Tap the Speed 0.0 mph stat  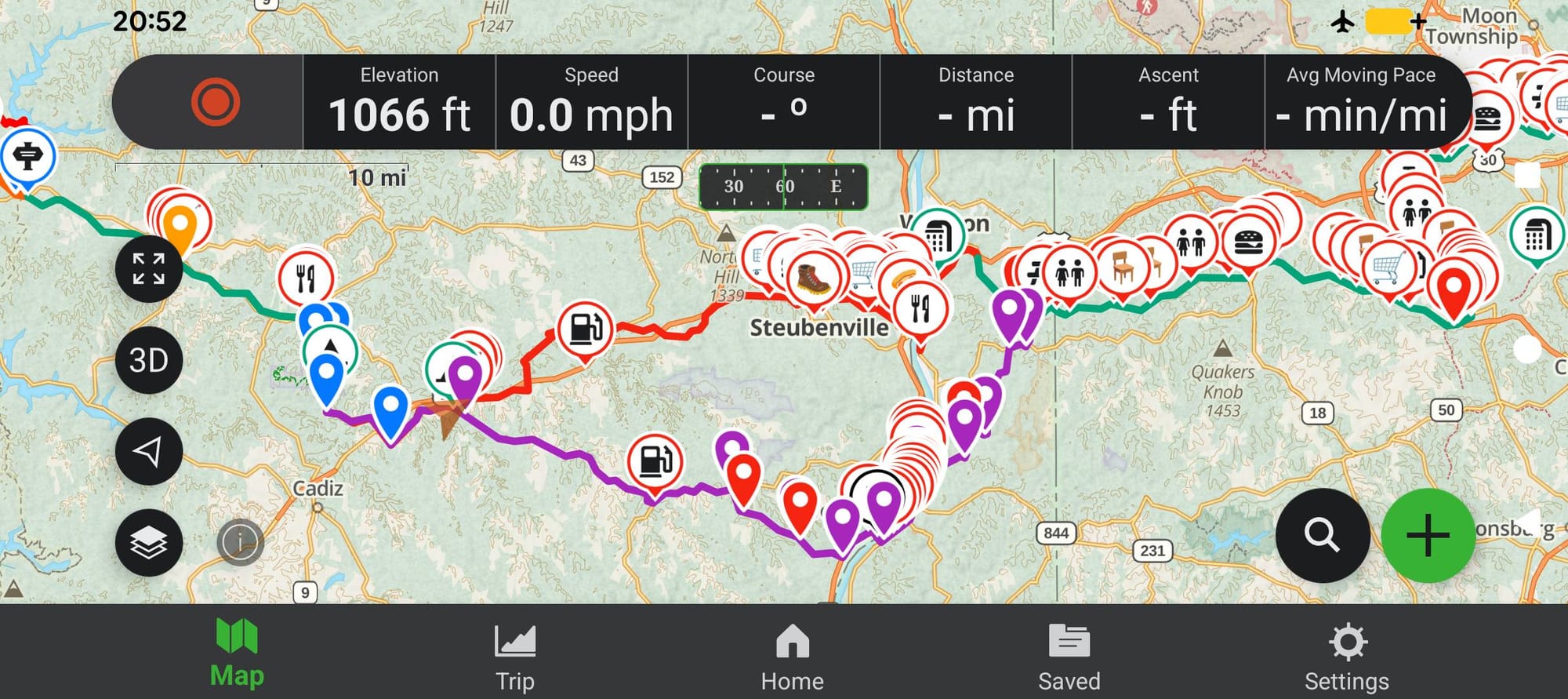(x=592, y=102)
